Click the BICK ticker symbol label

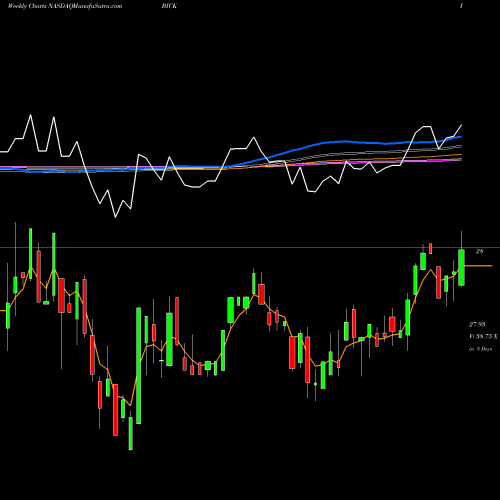pyautogui.click(x=169, y=6)
